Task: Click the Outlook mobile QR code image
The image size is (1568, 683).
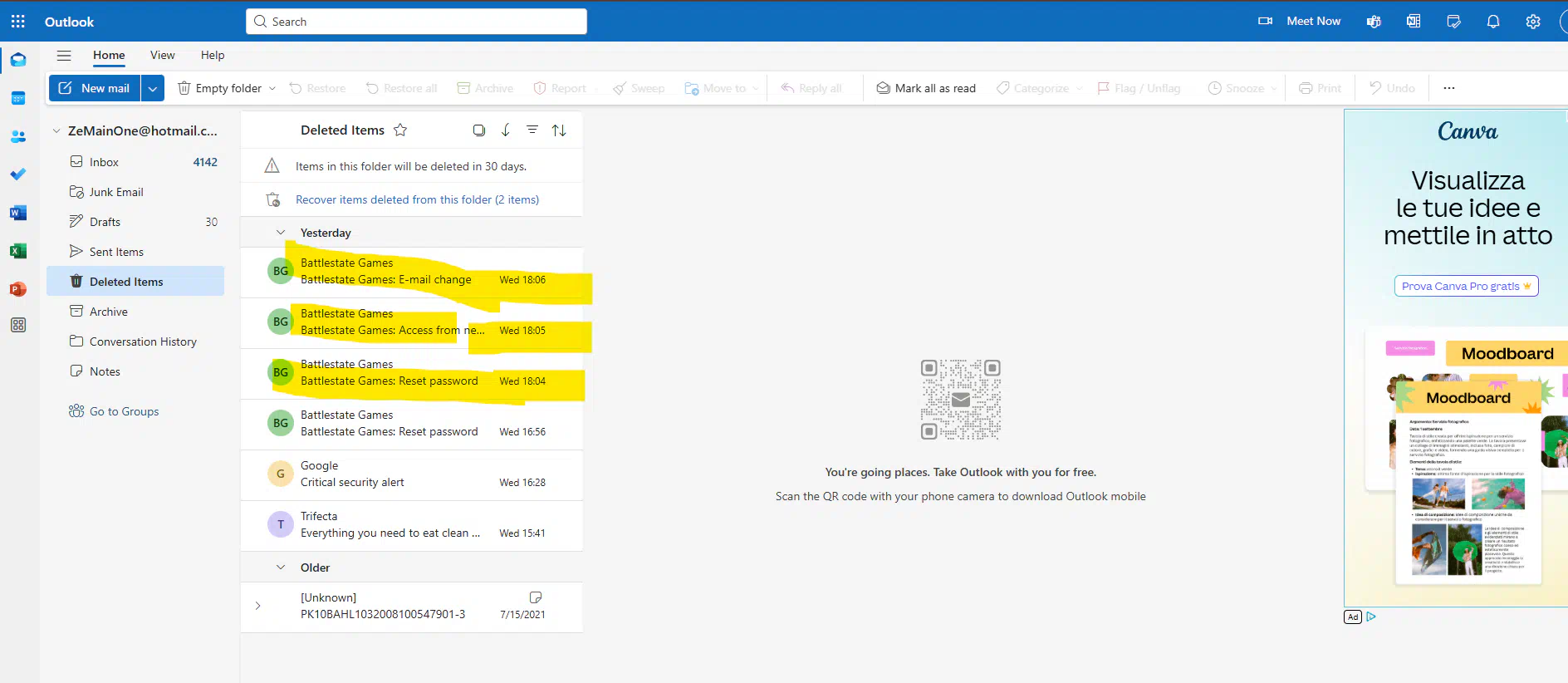Action: click(961, 400)
